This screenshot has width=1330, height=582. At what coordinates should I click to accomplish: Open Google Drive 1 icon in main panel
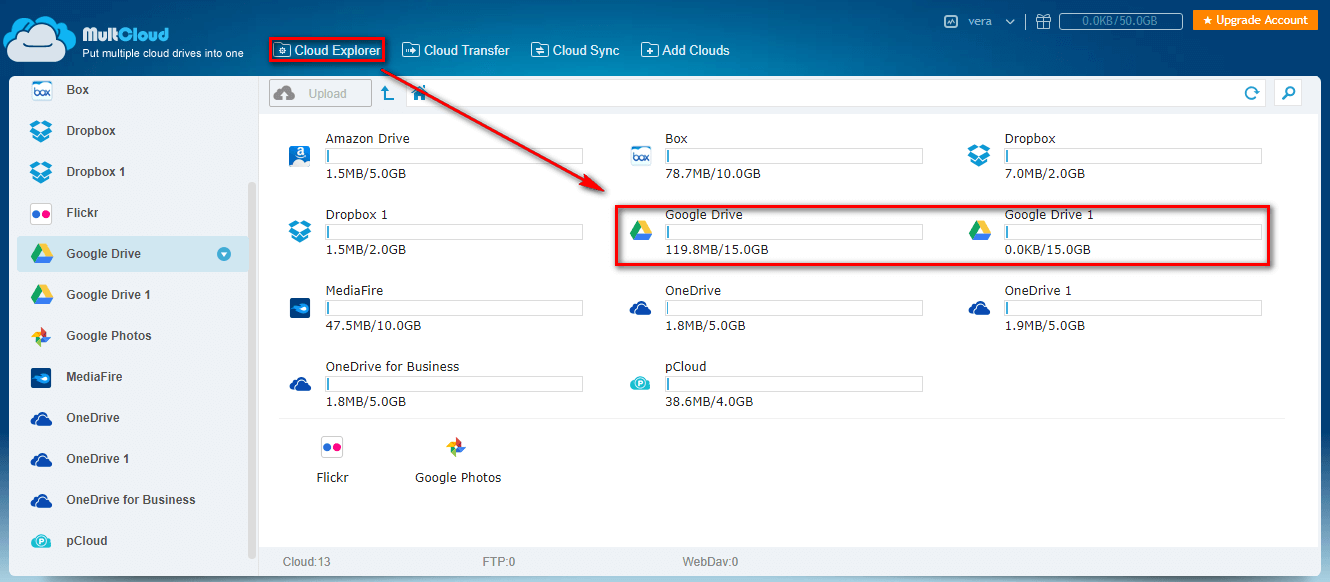[979, 232]
